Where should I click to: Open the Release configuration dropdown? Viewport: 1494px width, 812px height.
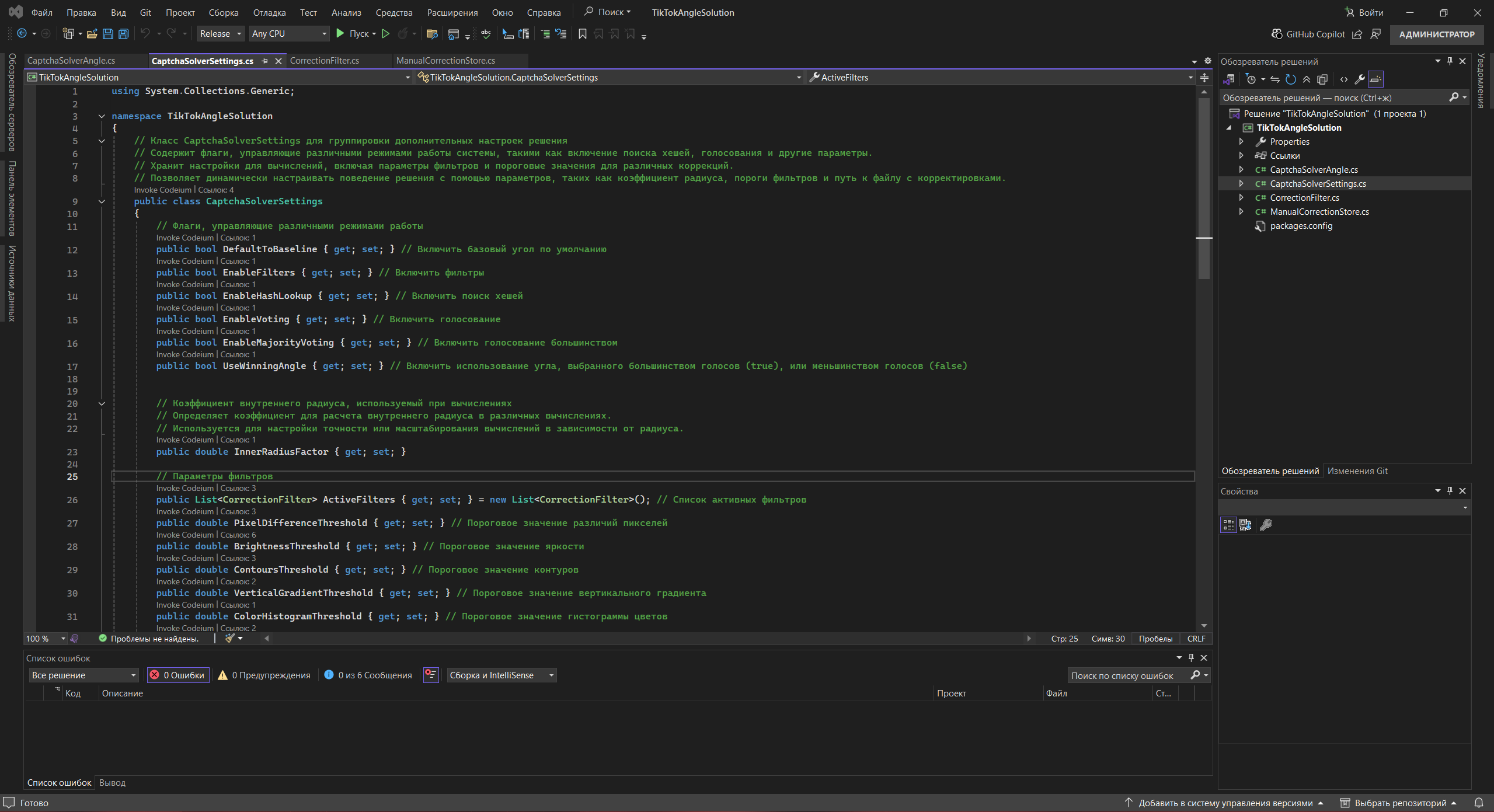tap(220, 34)
